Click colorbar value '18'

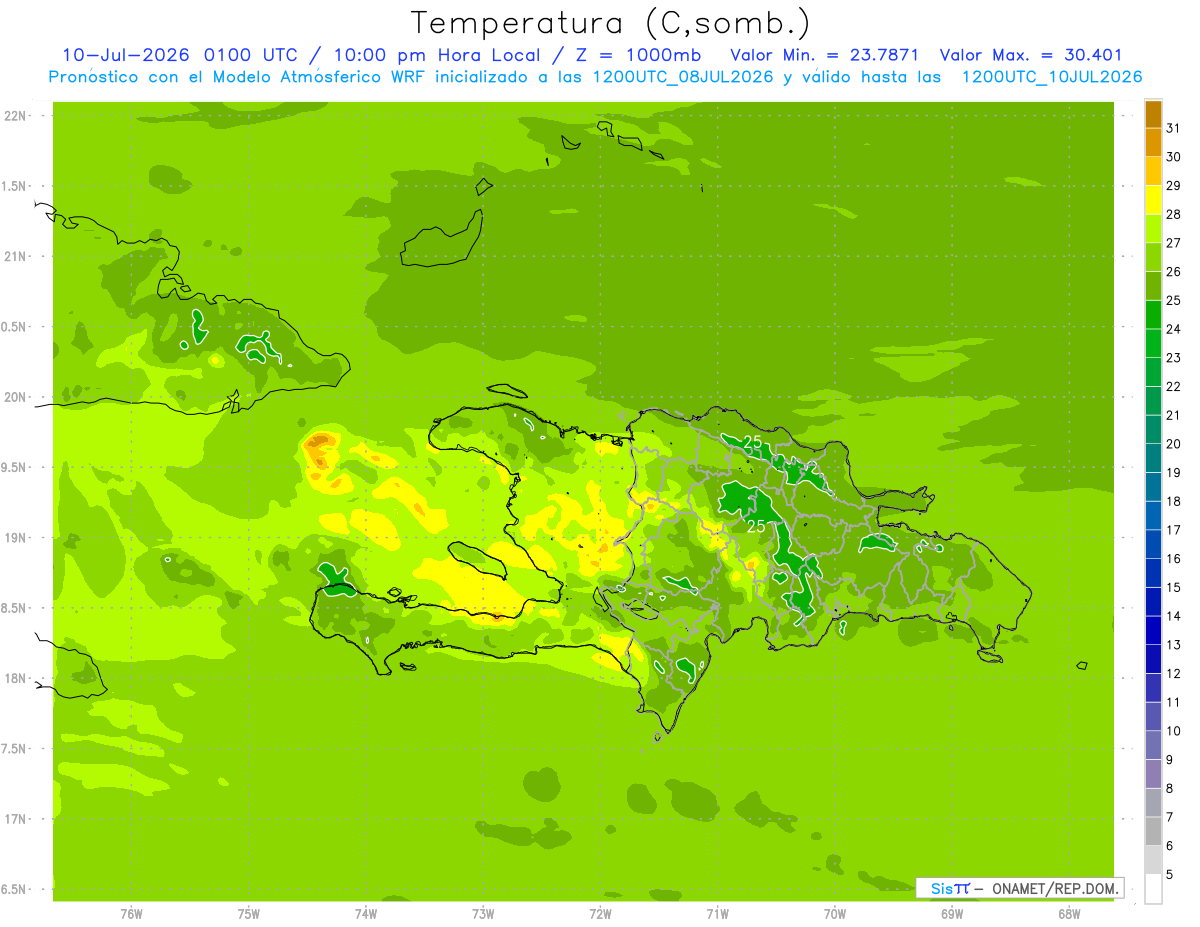[1174, 502]
